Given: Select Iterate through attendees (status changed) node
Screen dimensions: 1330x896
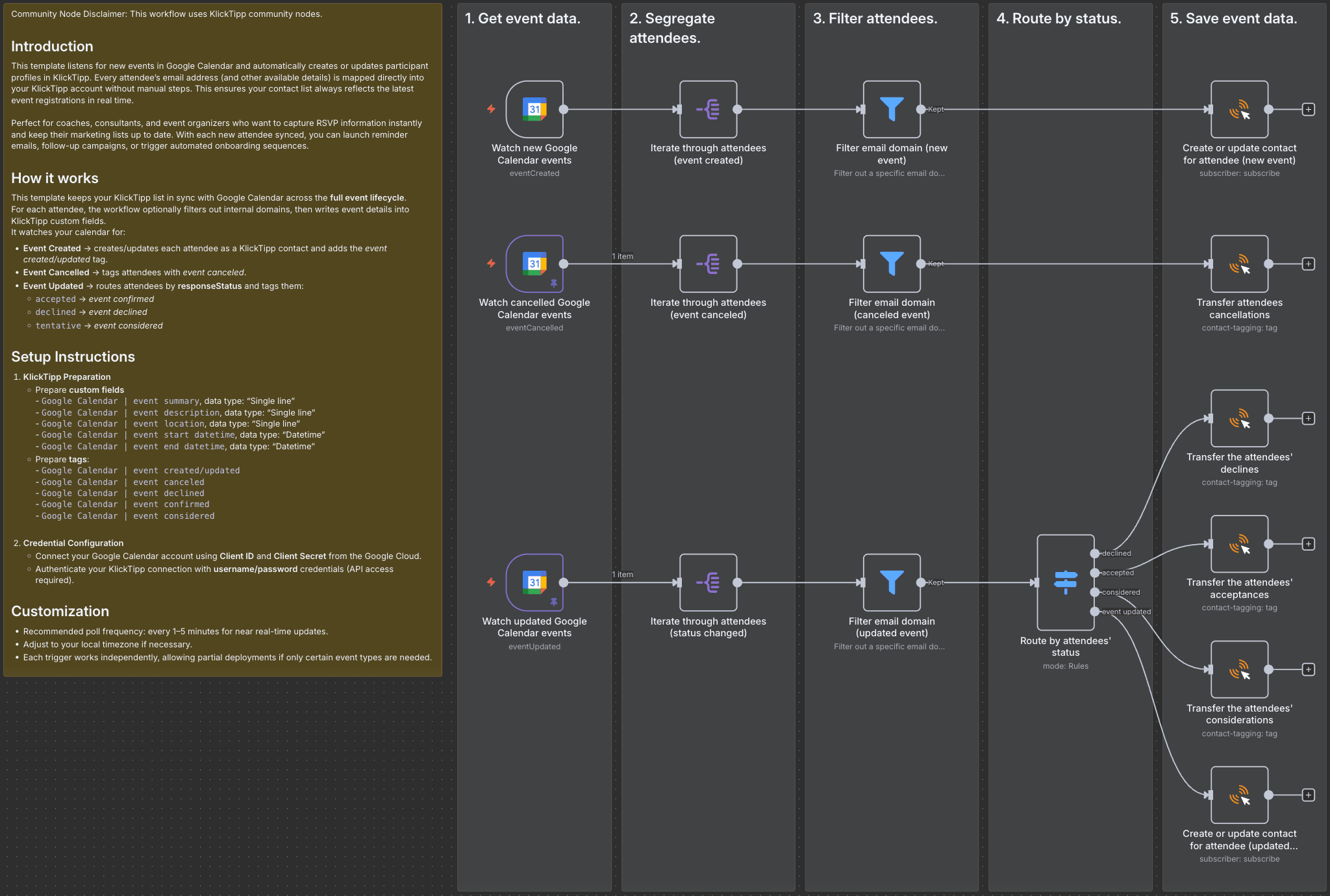Looking at the screenshot, I should (x=708, y=582).
